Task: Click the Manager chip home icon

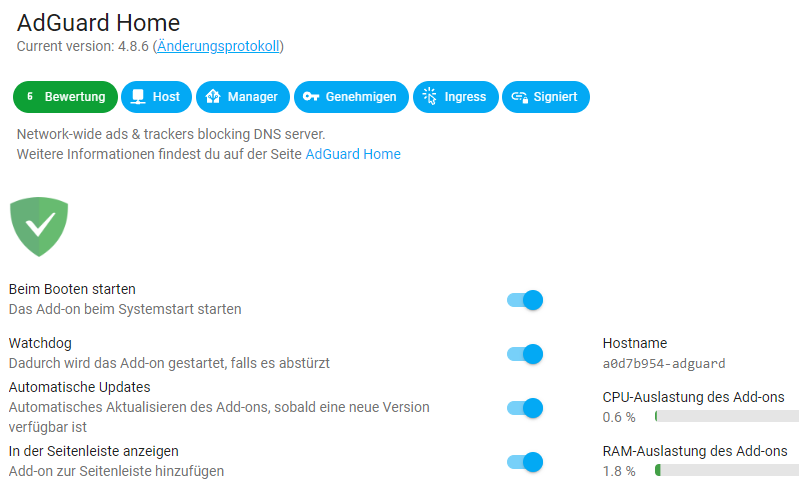Action: (213, 96)
